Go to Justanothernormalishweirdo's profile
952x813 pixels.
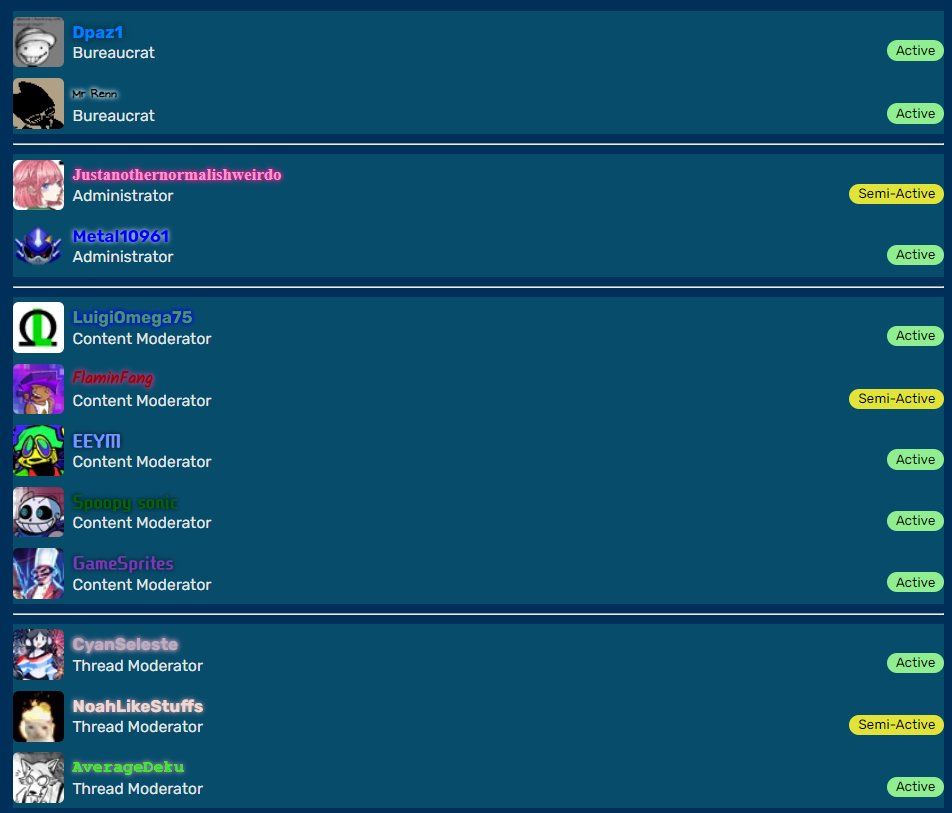pyautogui.click(x=177, y=175)
